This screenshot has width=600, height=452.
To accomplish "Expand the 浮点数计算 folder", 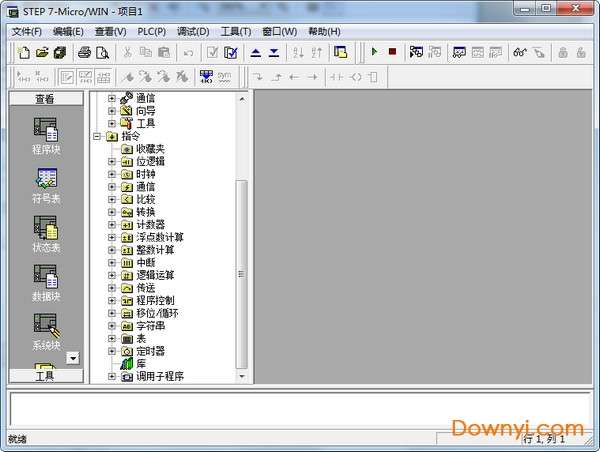I will 112,237.
